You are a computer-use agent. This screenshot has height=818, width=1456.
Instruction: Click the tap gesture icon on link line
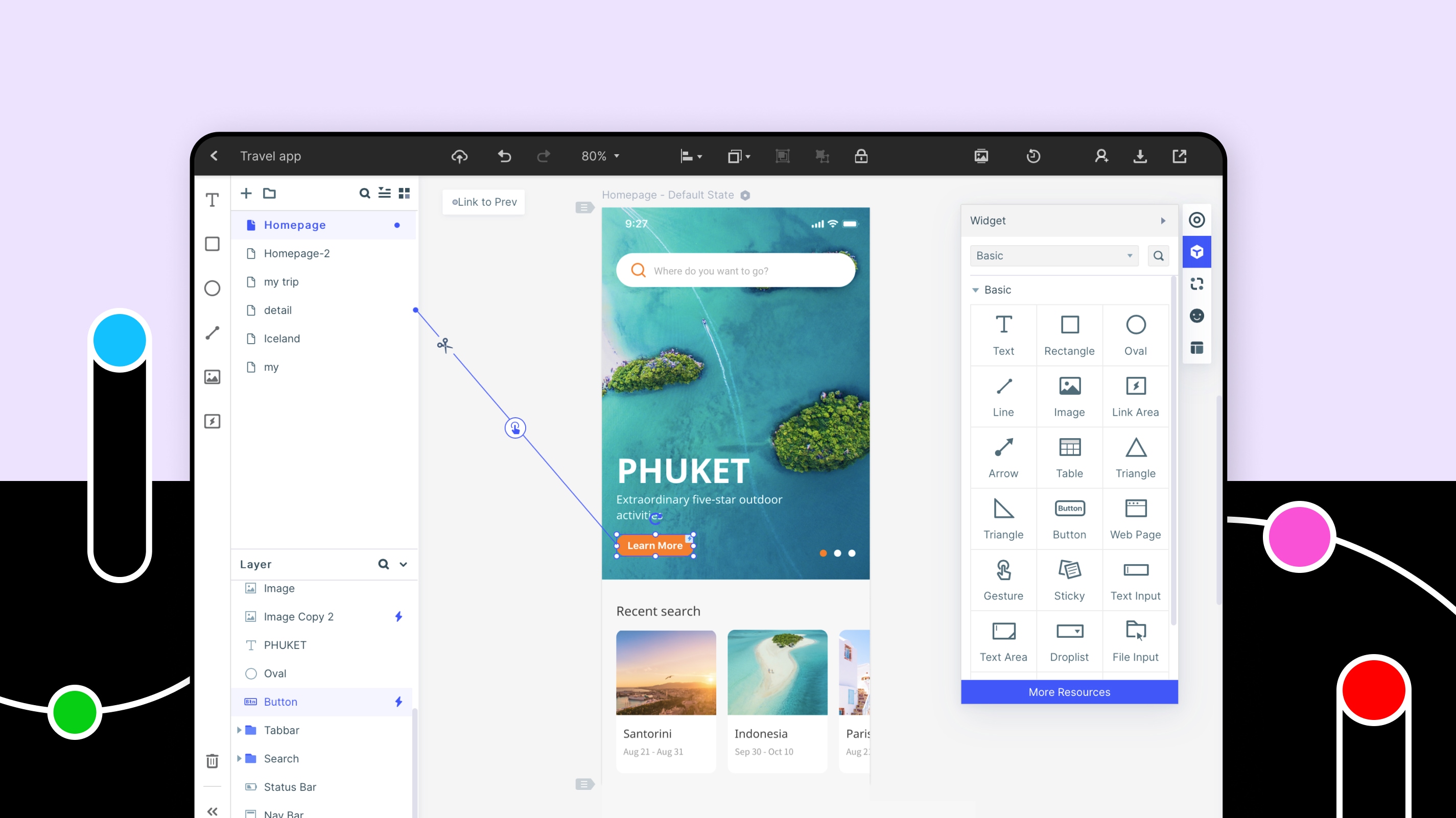pyautogui.click(x=515, y=428)
